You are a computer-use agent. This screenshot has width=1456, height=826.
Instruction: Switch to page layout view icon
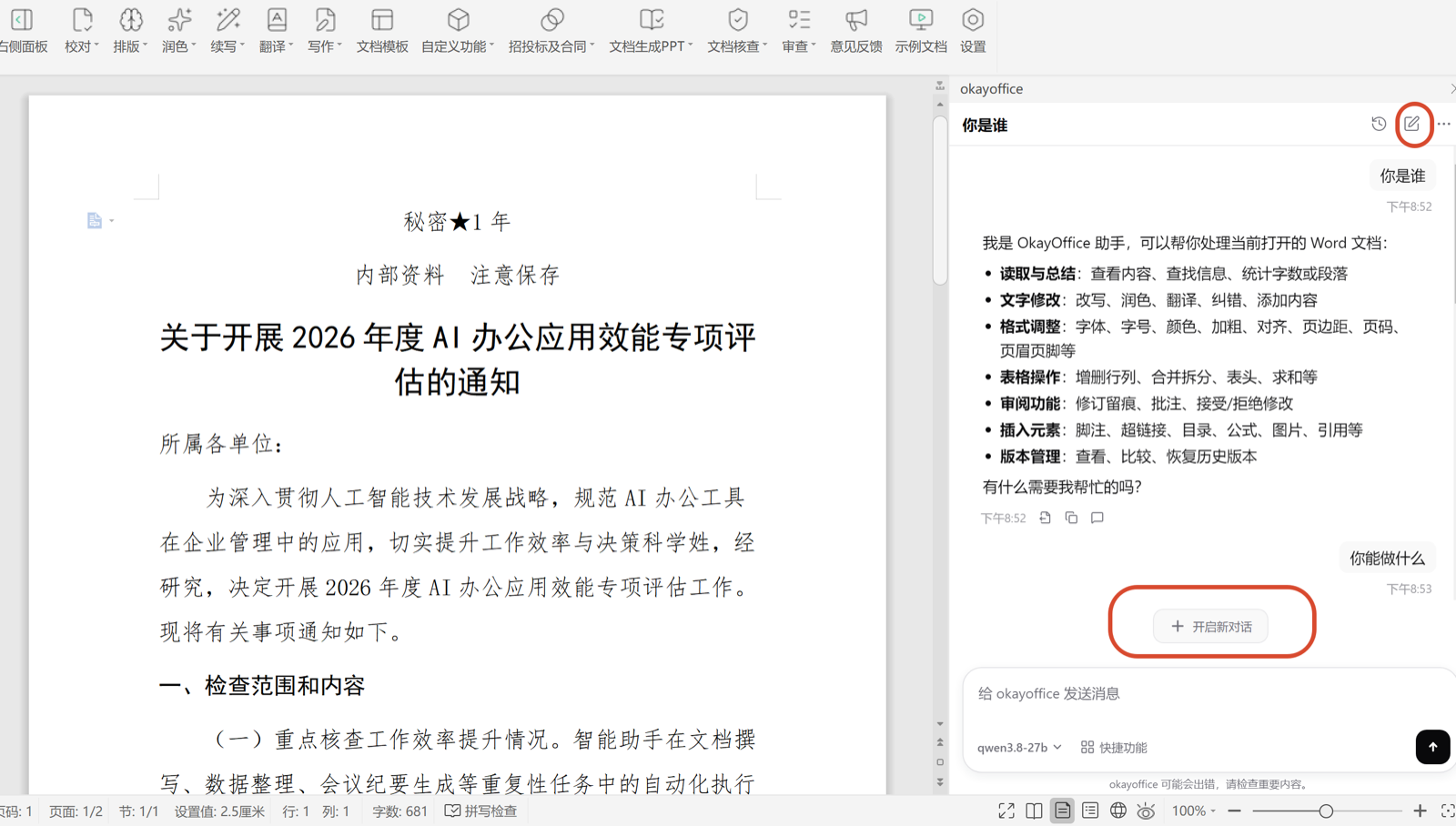tap(1062, 811)
